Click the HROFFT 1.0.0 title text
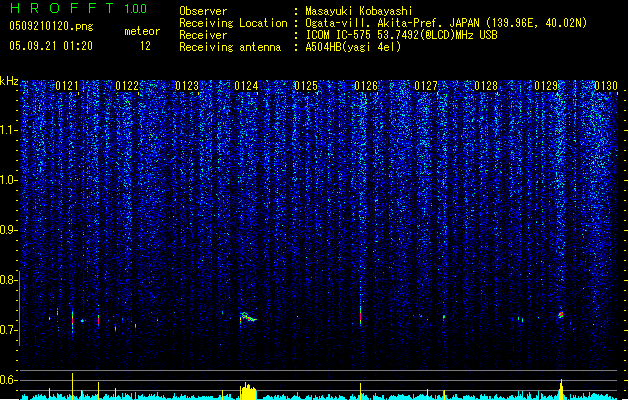 click(79, 8)
